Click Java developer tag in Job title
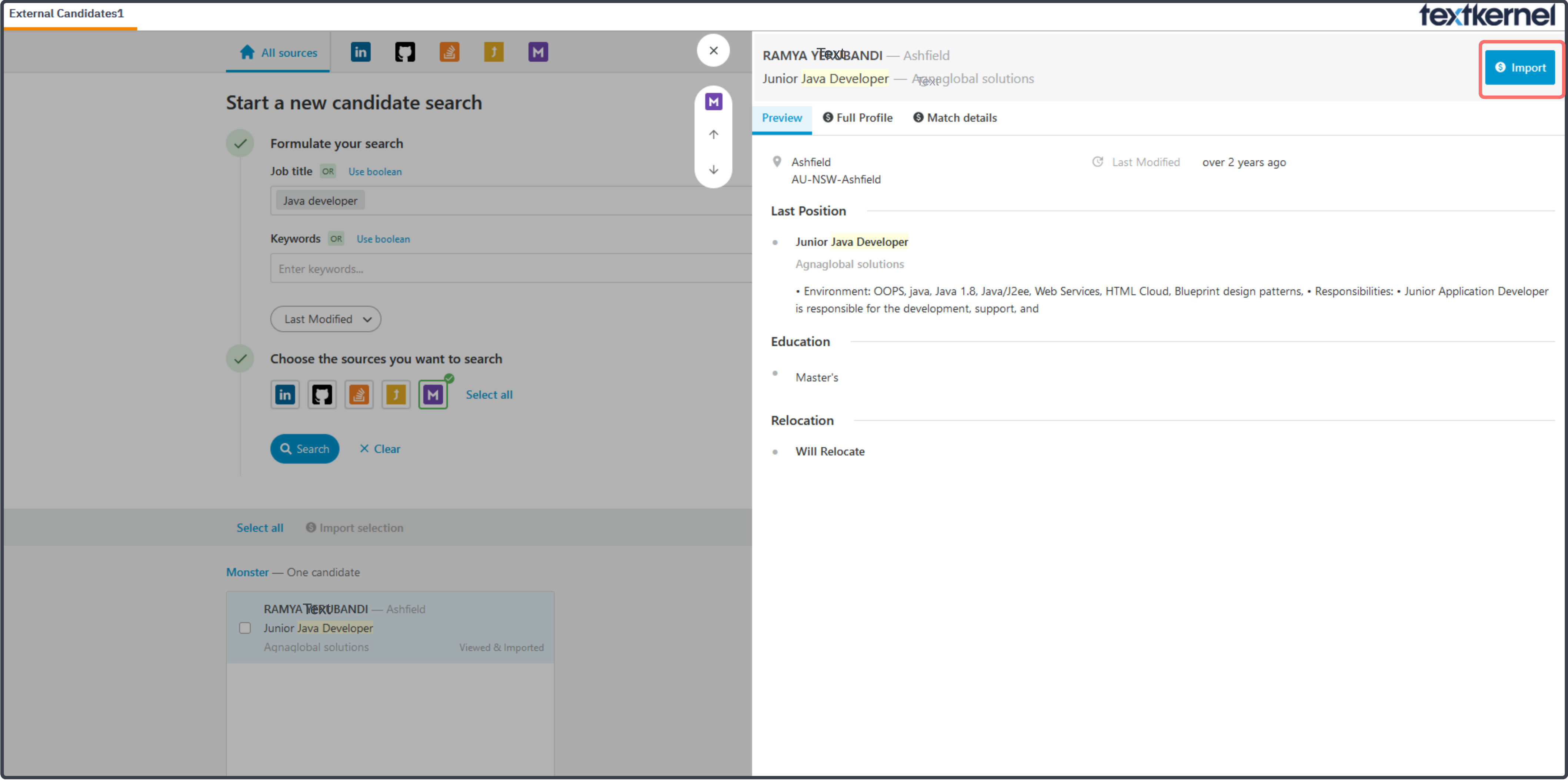 pyautogui.click(x=320, y=201)
